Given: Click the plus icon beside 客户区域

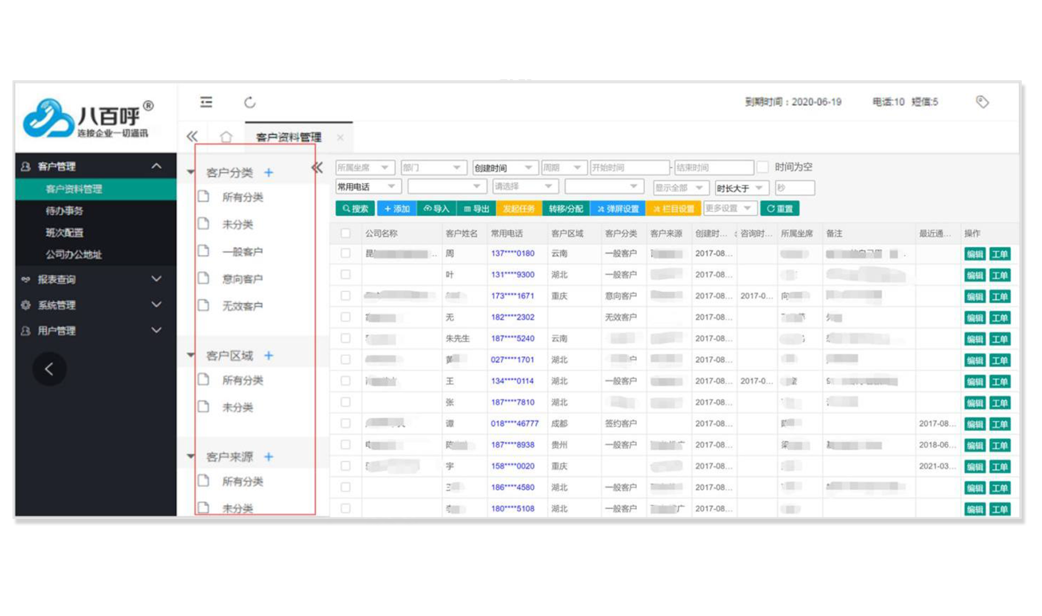Looking at the screenshot, I should 269,356.
